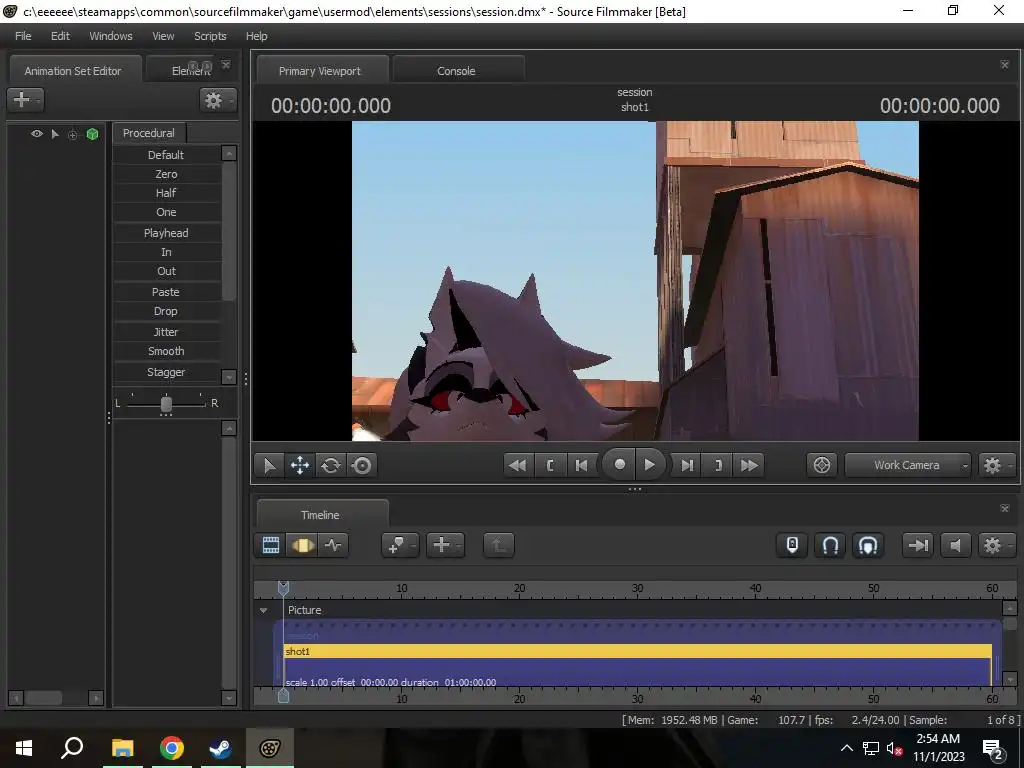
Task: Start recording with the record button
Action: [x=619, y=464]
